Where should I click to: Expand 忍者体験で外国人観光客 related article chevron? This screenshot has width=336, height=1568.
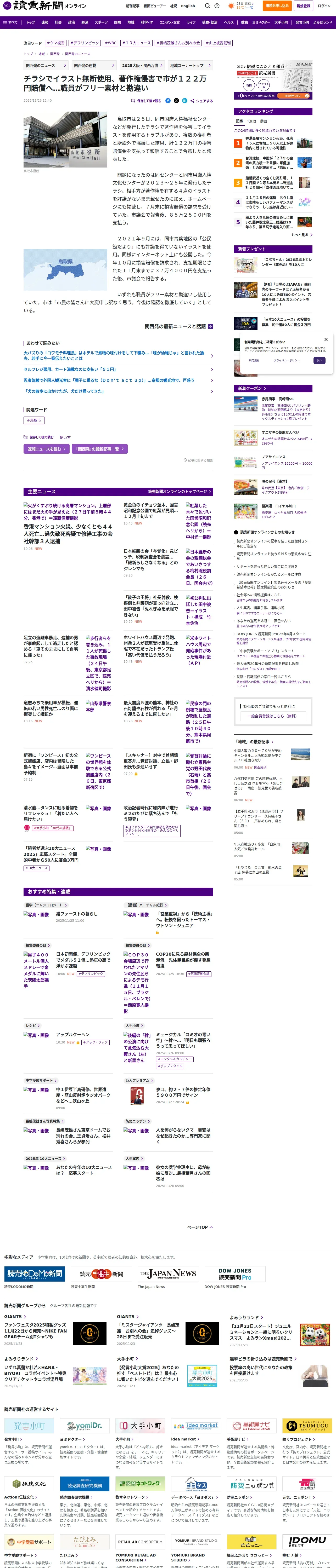[x=212, y=381]
